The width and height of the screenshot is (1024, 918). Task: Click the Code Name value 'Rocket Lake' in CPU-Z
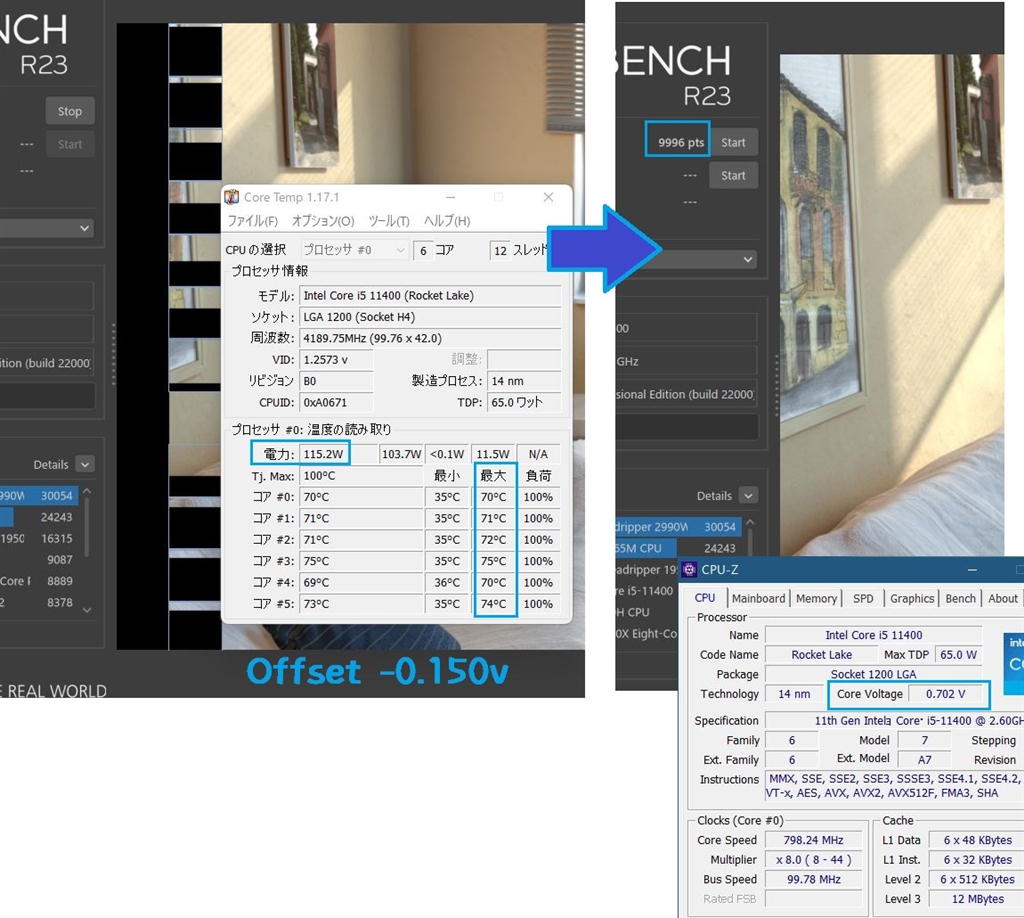click(822, 655)
